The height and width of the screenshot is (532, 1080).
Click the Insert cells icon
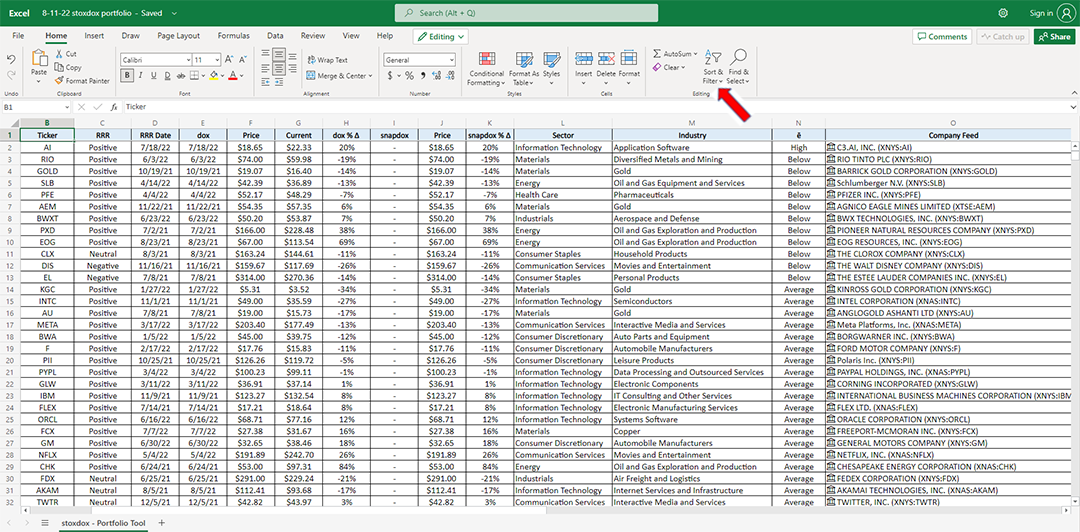point(583,59)
